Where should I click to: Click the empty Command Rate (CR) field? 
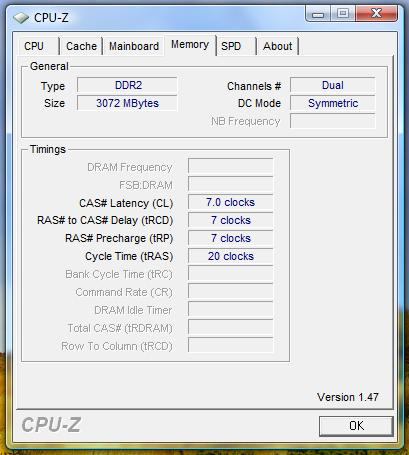tap(231, 292)
